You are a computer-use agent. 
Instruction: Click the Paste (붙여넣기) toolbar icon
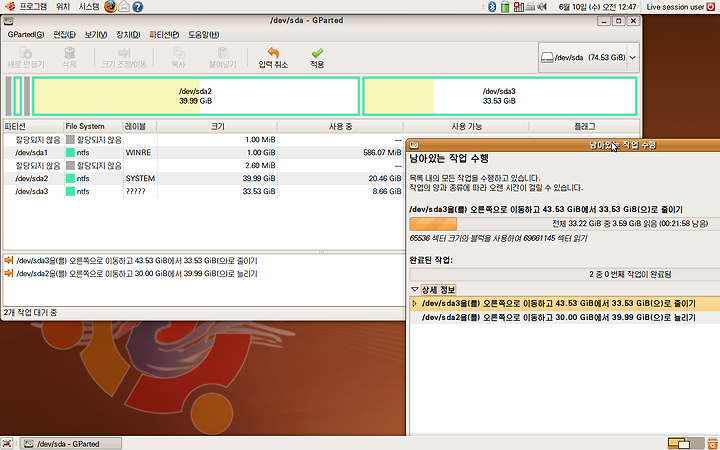223,53
